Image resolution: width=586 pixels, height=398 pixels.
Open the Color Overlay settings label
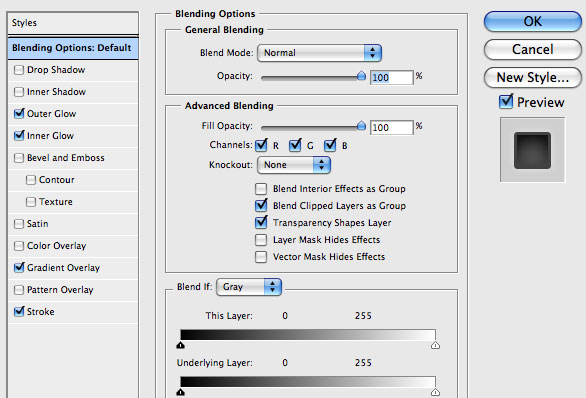point(56,246)
